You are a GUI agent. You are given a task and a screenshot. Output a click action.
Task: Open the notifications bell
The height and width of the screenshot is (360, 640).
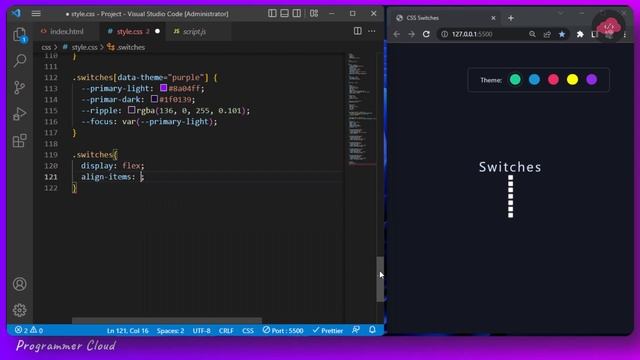pyautogui.click(x=372, y=330)
